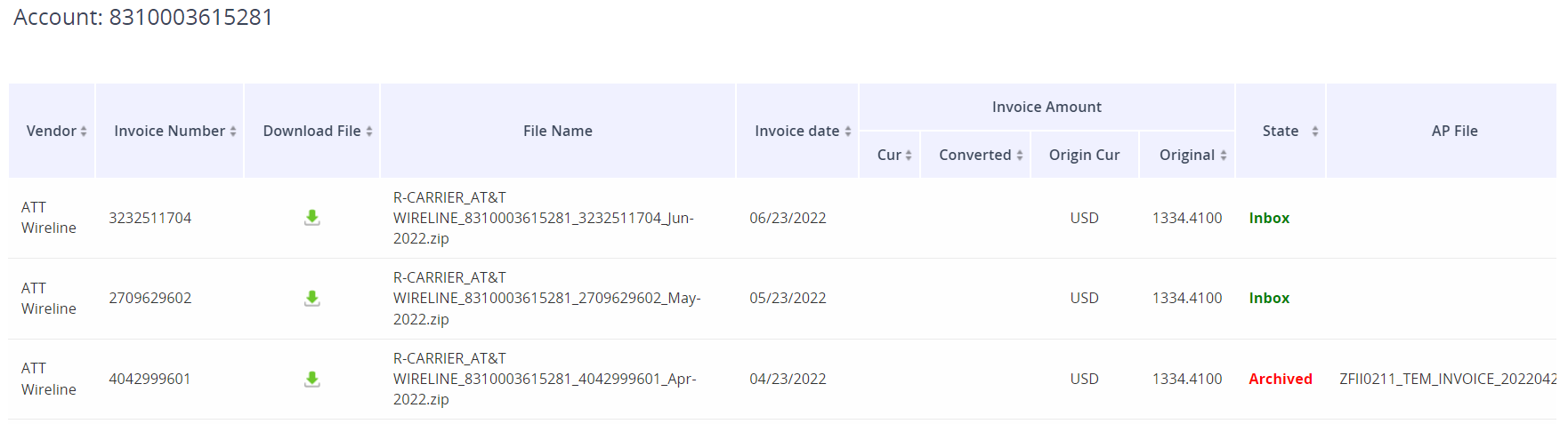Sort by Original amount column arrows
Viewport: 1568px width, 424px height.
1224,156
